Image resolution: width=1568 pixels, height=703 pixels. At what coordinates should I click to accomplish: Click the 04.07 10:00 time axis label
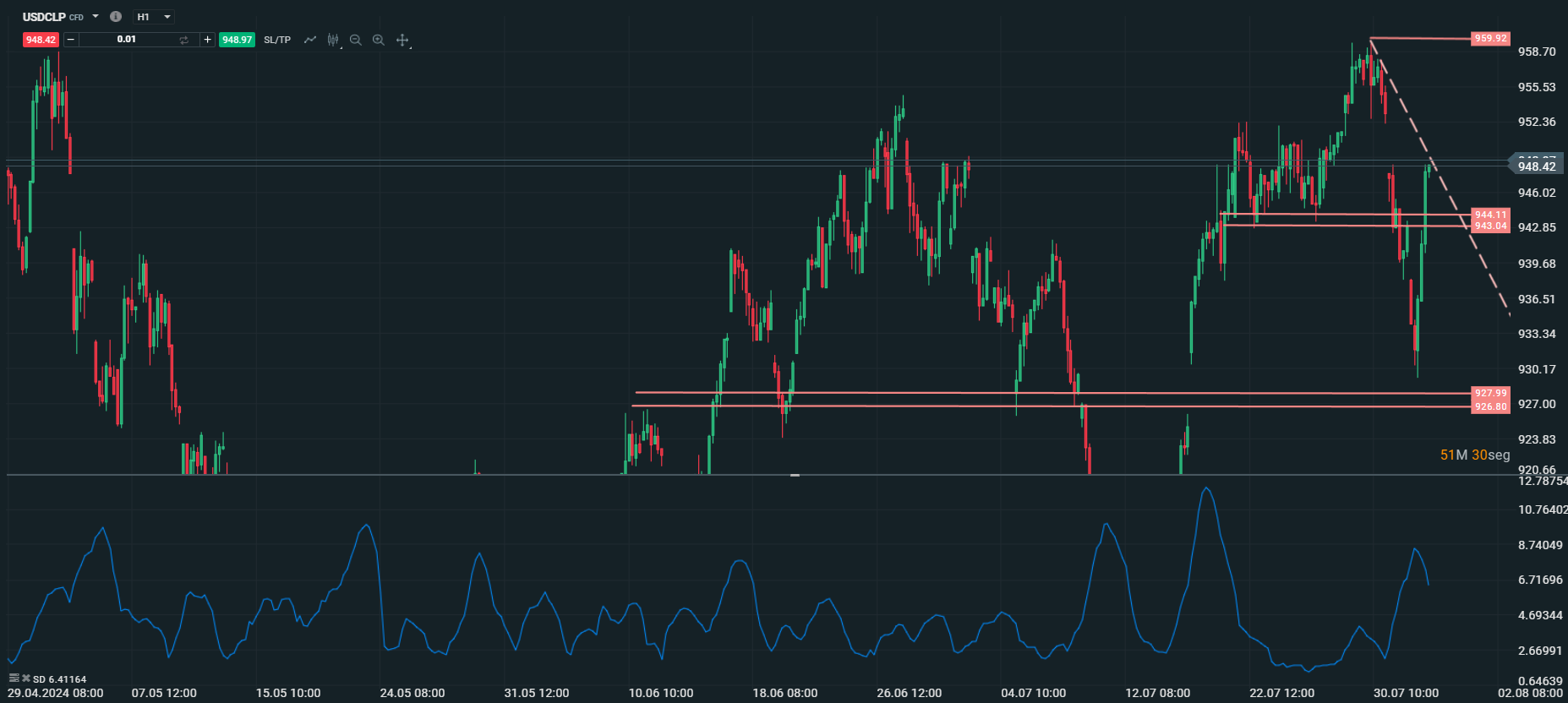pyautogui.click(x=1034, y=693)
